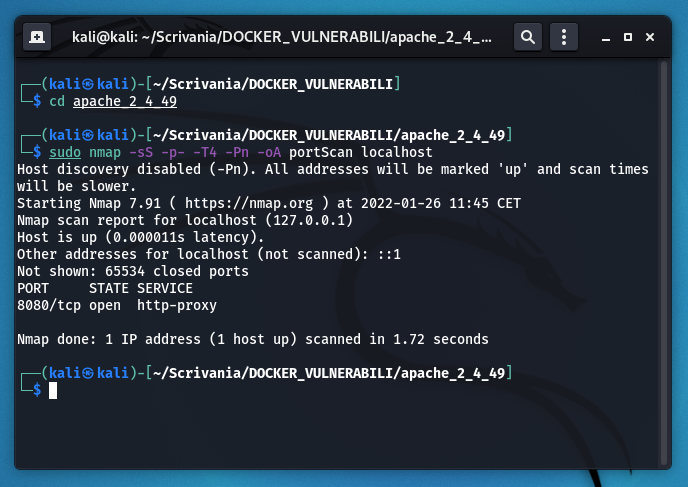Image resolution: width=688 pixels, height=487 pixels.
Task: Click the -T4 flag in command
Action: (205, 152)
